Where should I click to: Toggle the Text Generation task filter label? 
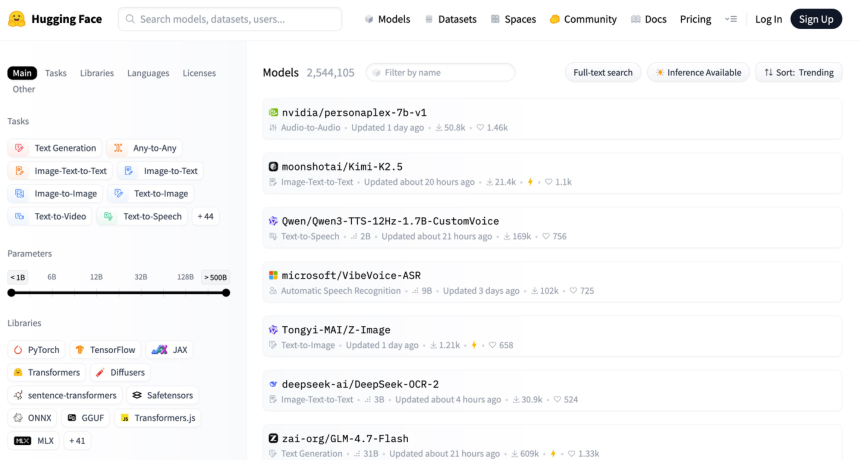65,148
